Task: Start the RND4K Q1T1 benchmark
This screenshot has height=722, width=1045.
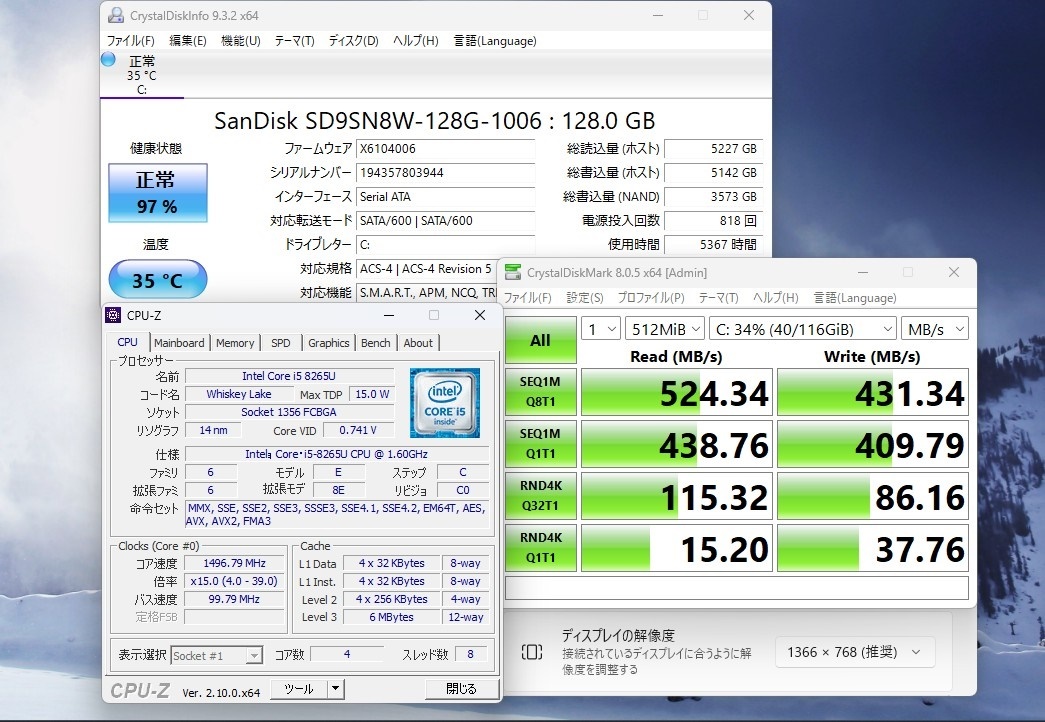Action: coord(540,548)
